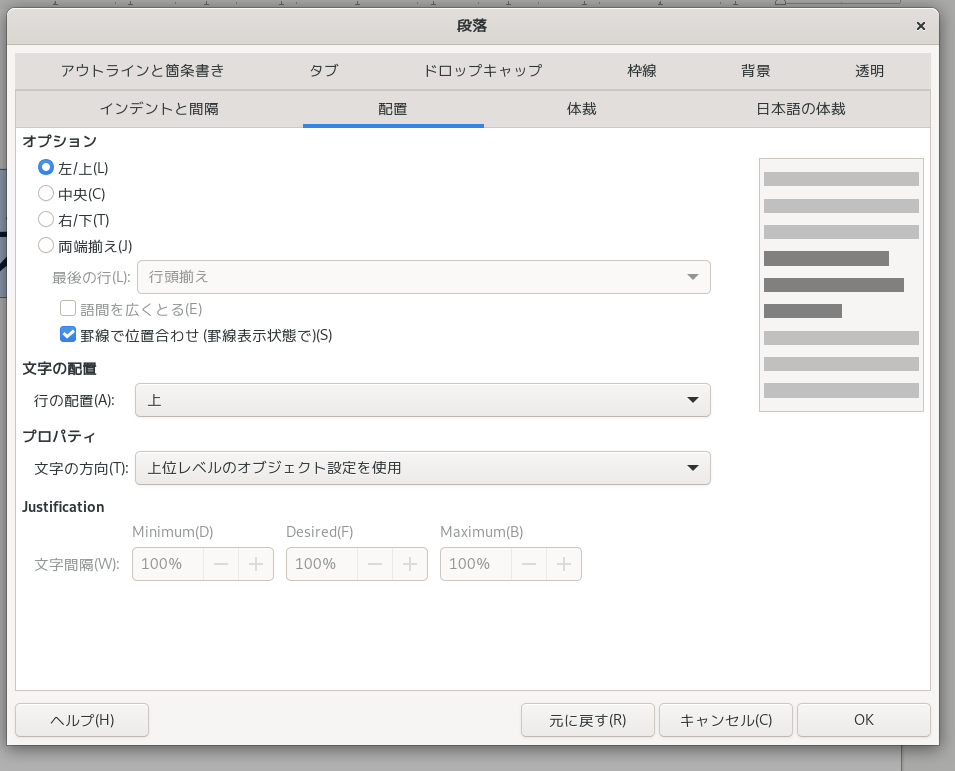Open the 行の配置(A) dropdown
This screenshot has width=955, height=771.
click(x=422, y=400)
